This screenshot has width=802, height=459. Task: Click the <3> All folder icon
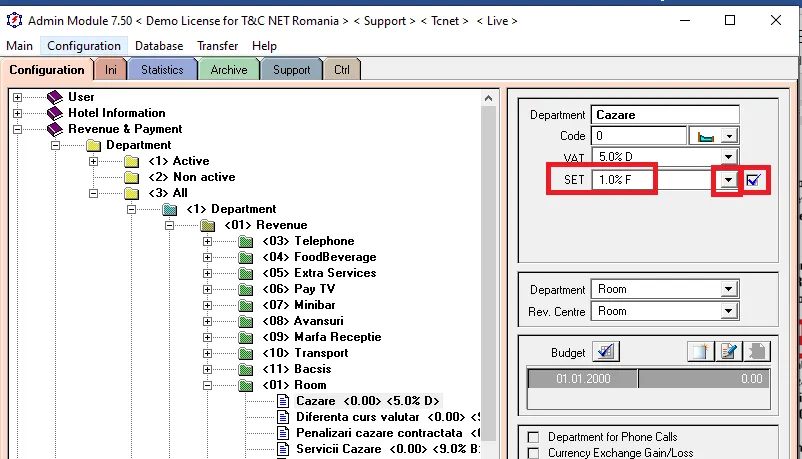131,193
